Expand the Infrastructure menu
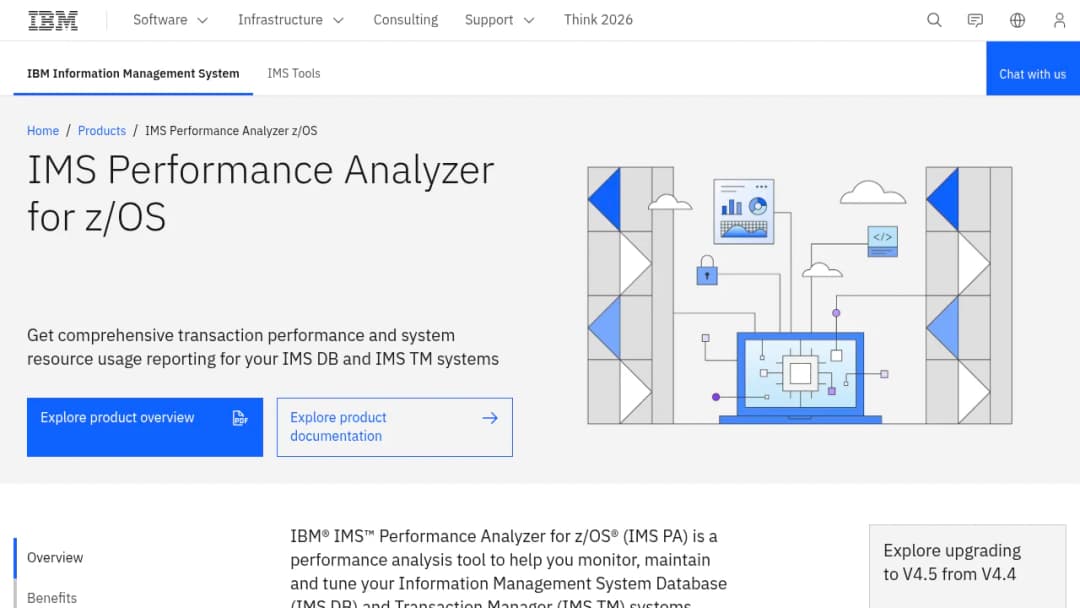This screenshot has height=608, width=1080. pos(291,20)
